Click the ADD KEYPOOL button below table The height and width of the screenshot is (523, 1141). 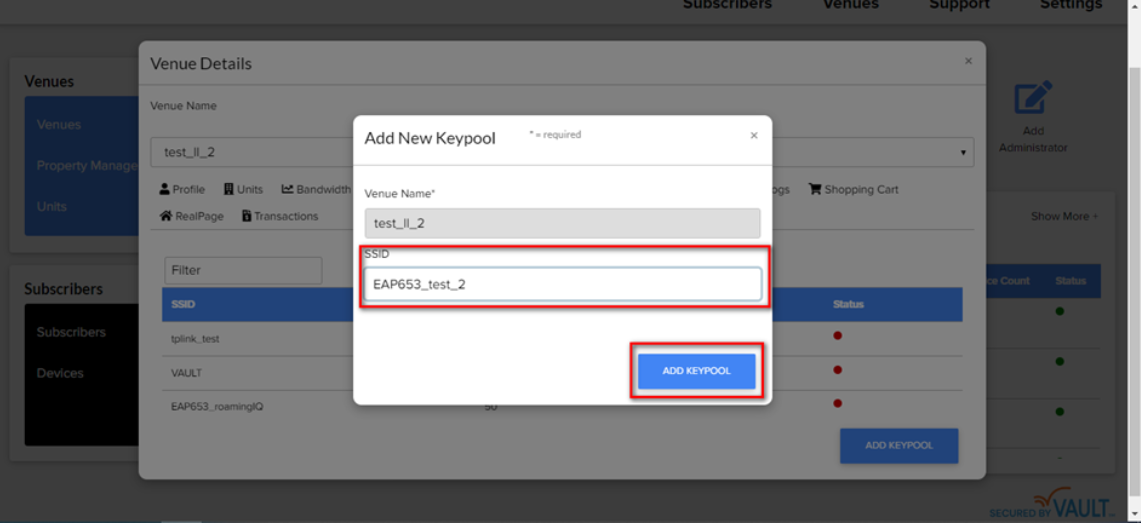click(x=898, y=445)
